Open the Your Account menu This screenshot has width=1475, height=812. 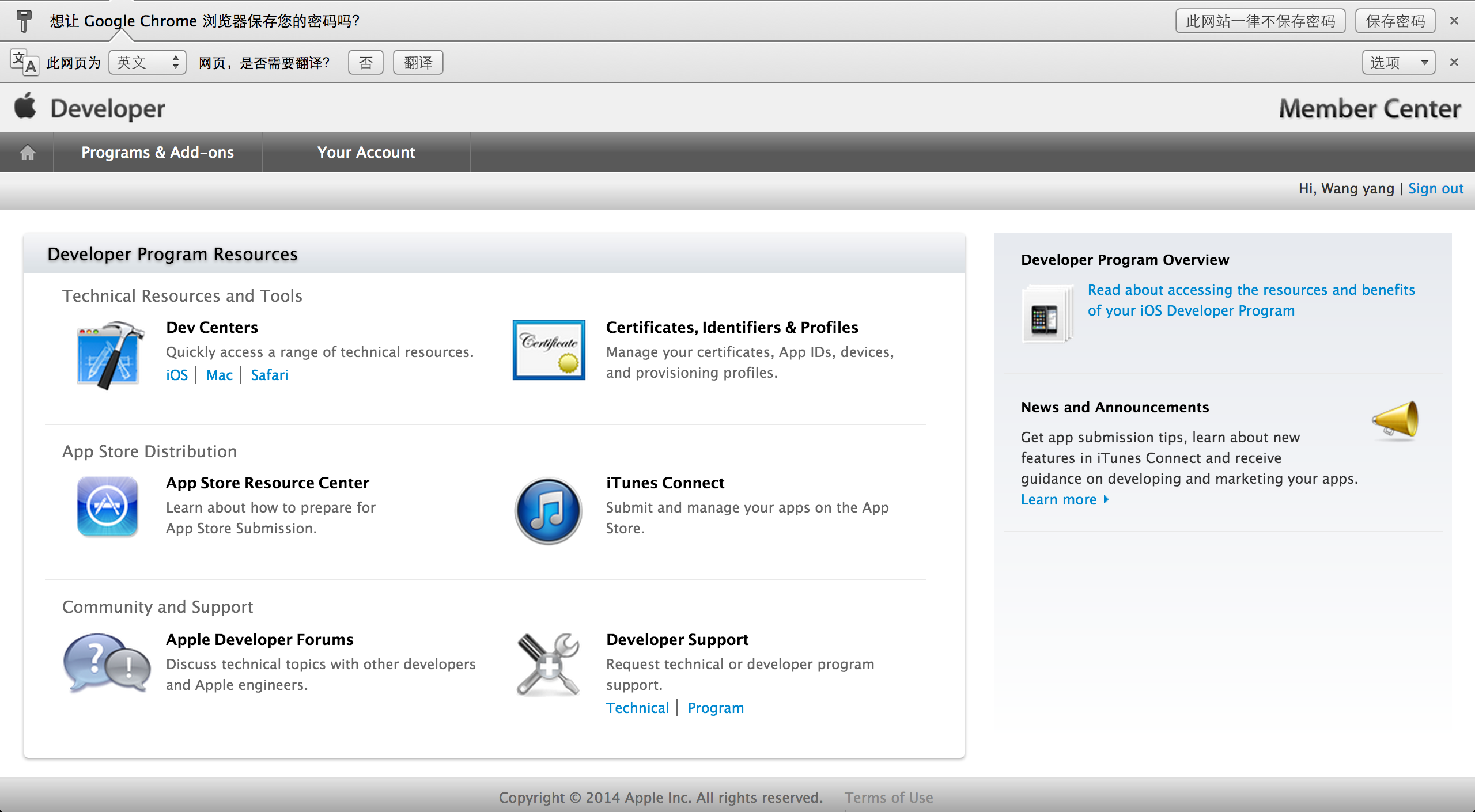pos(366,153)
